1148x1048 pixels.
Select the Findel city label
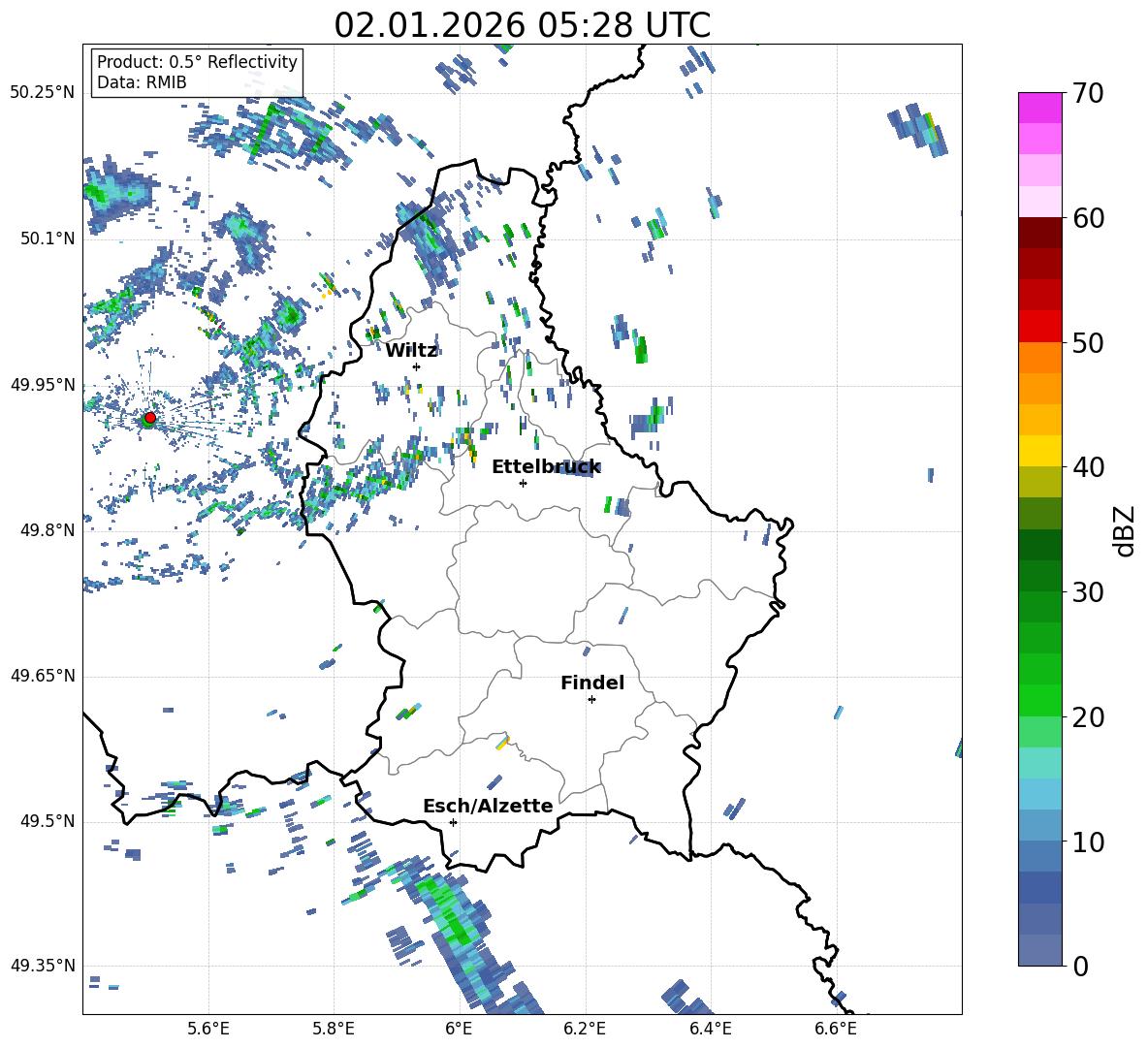pyautogui.click(x=592, y=683)
